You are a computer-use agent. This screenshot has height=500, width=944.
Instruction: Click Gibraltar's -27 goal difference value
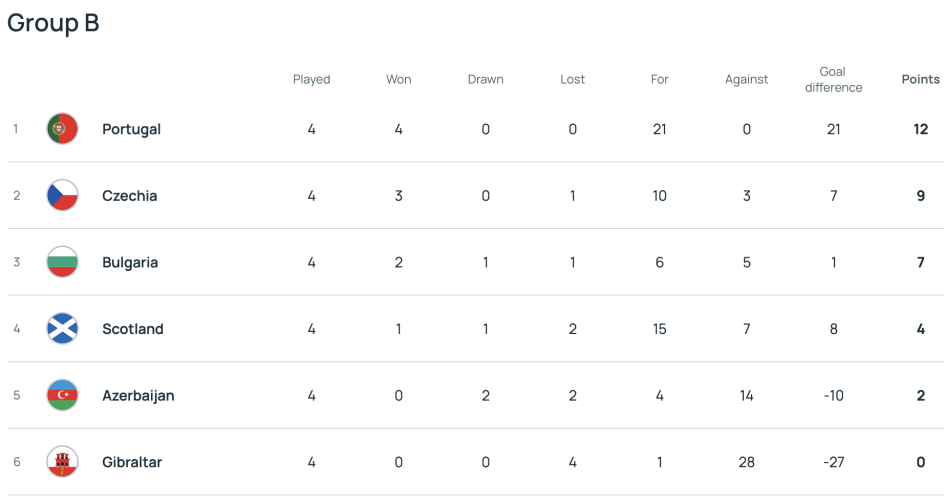(833, 462)
